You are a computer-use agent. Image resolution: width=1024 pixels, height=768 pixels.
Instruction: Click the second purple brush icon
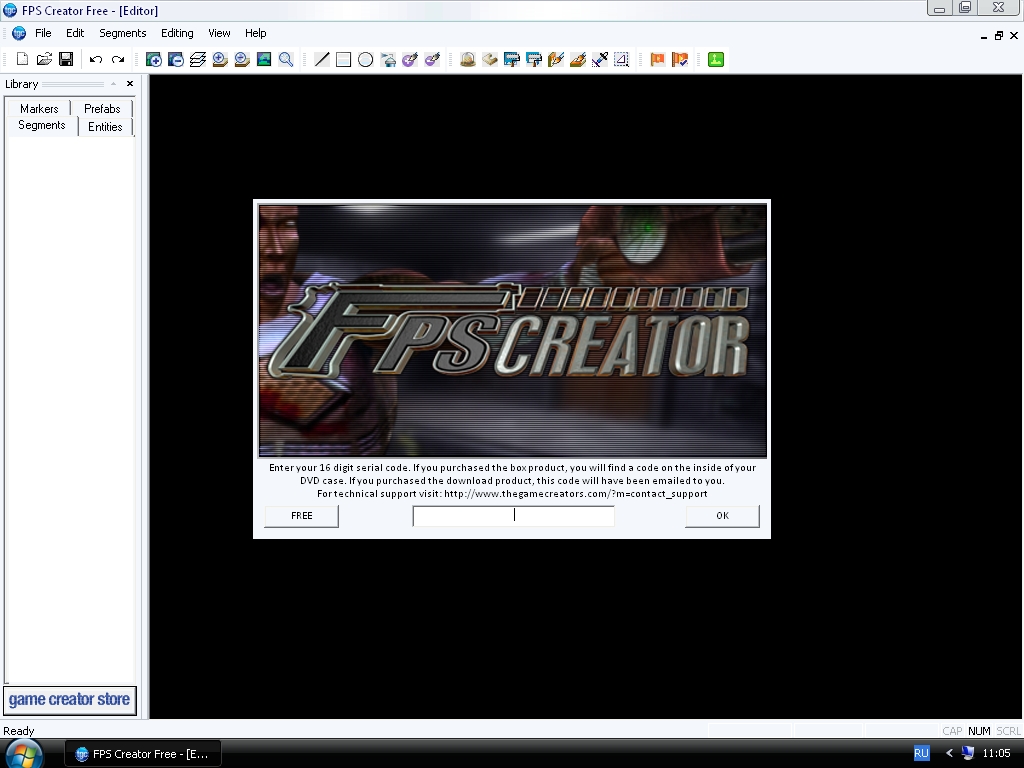pos(432,59)
